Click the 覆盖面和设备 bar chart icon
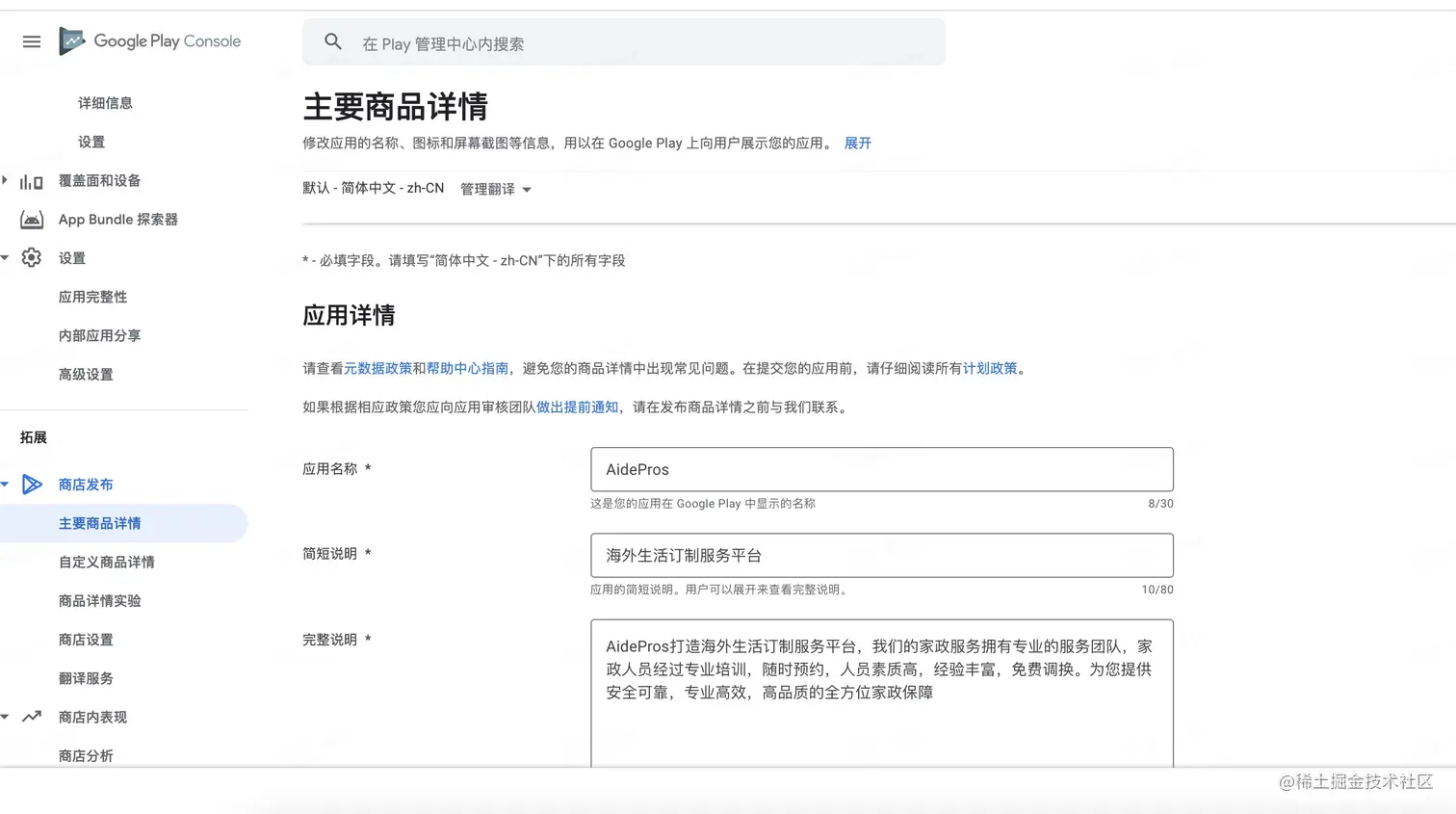Image resolution: width=1456 pixels, height=814 pixels. [32, 181]
